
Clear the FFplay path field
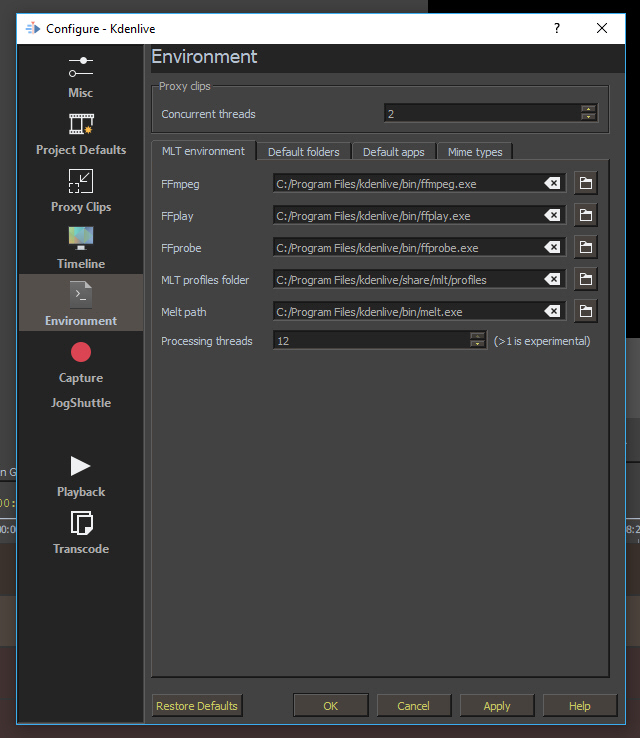click(552, 215)
